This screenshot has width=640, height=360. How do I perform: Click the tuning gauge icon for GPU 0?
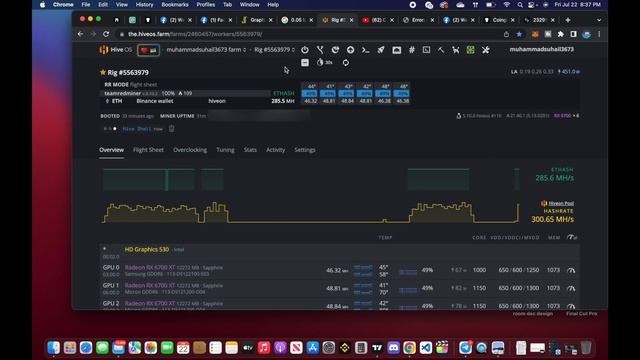point(571,270)
